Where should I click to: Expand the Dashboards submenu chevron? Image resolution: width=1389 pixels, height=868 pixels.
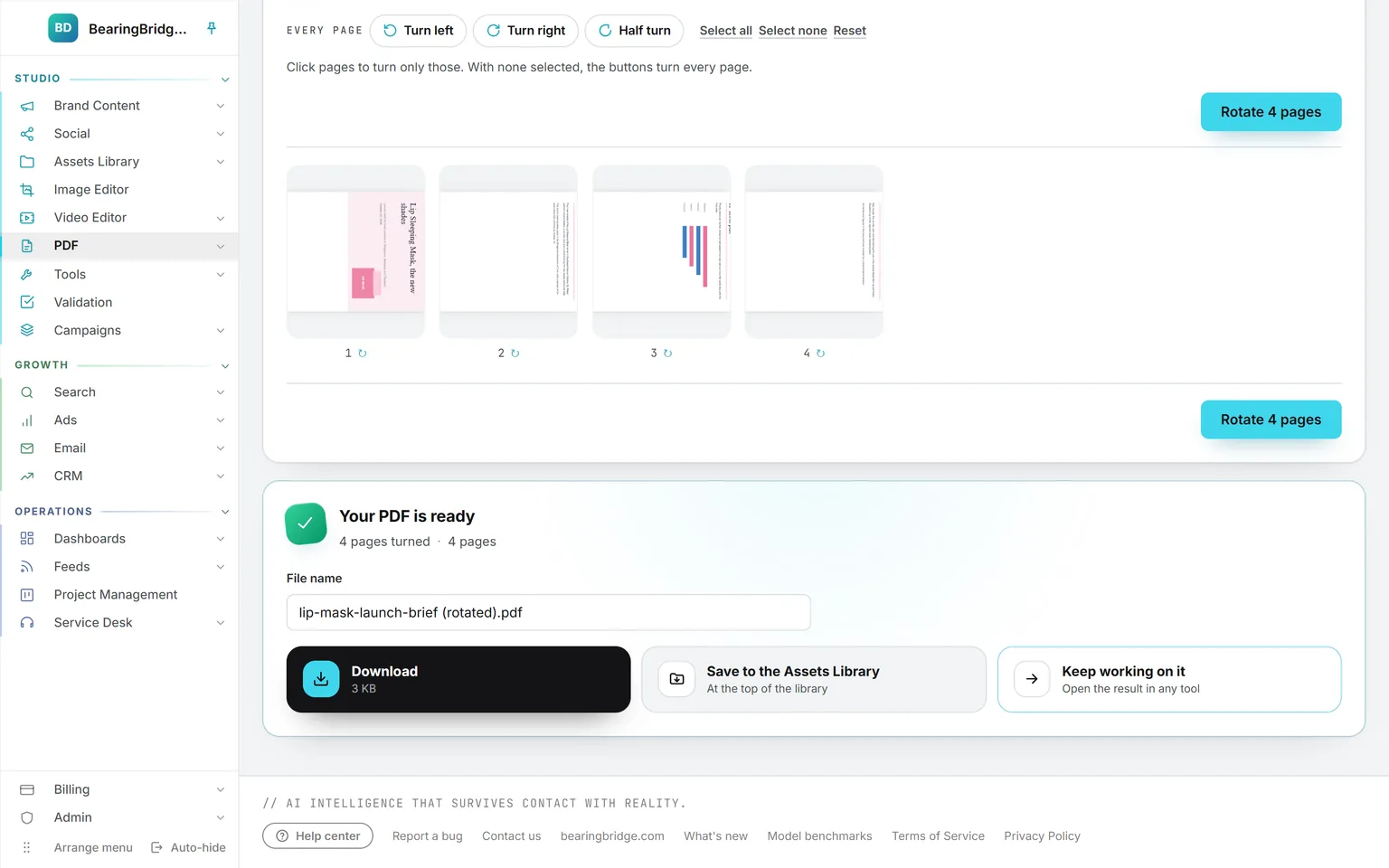coord(221,539)
